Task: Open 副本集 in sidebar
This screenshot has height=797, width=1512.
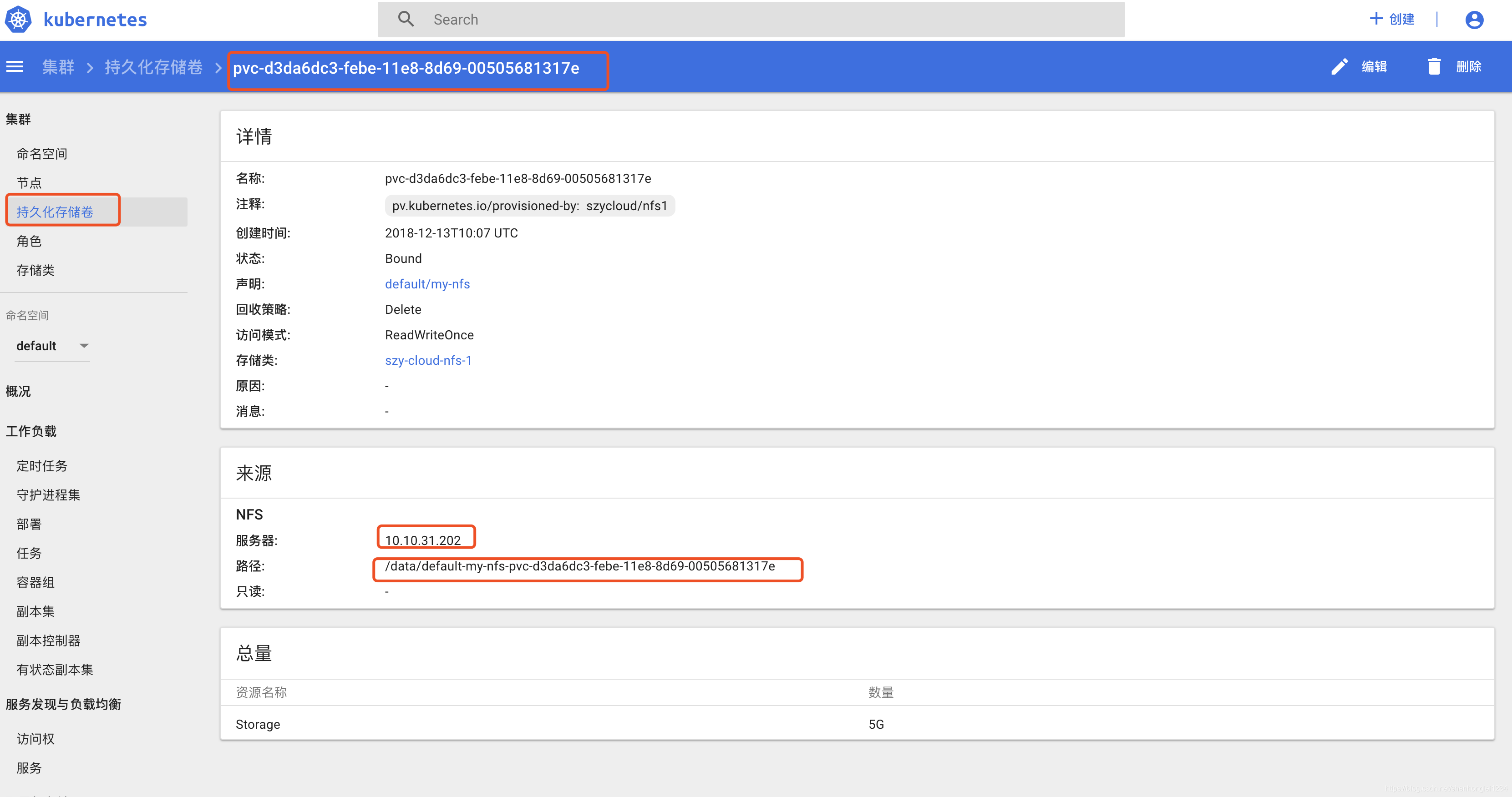Action: click(36, 612)
